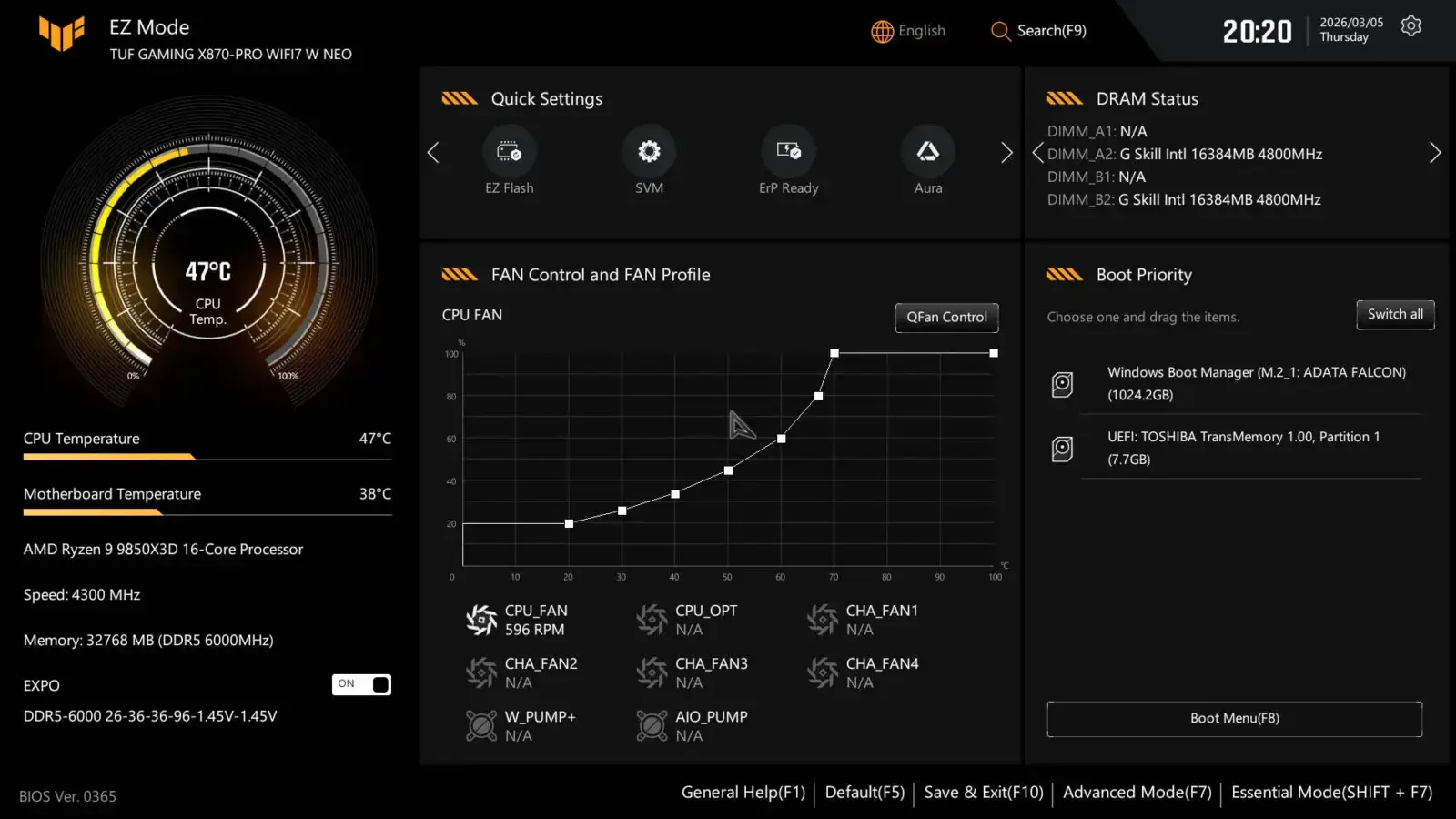Select the CHA_FAN2 fan icon
Screen dimensions: 1456x819
click(x=481, y=672)
